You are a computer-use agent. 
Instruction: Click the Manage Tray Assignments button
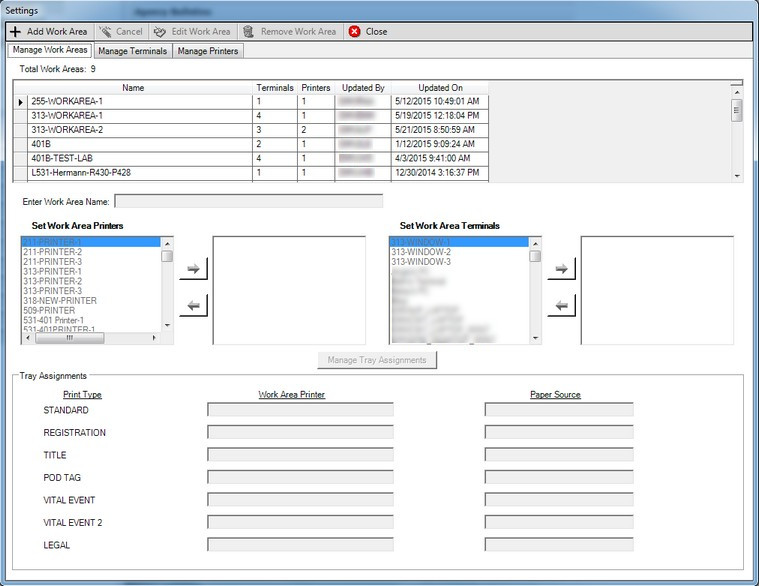click(x=377, y=360)
